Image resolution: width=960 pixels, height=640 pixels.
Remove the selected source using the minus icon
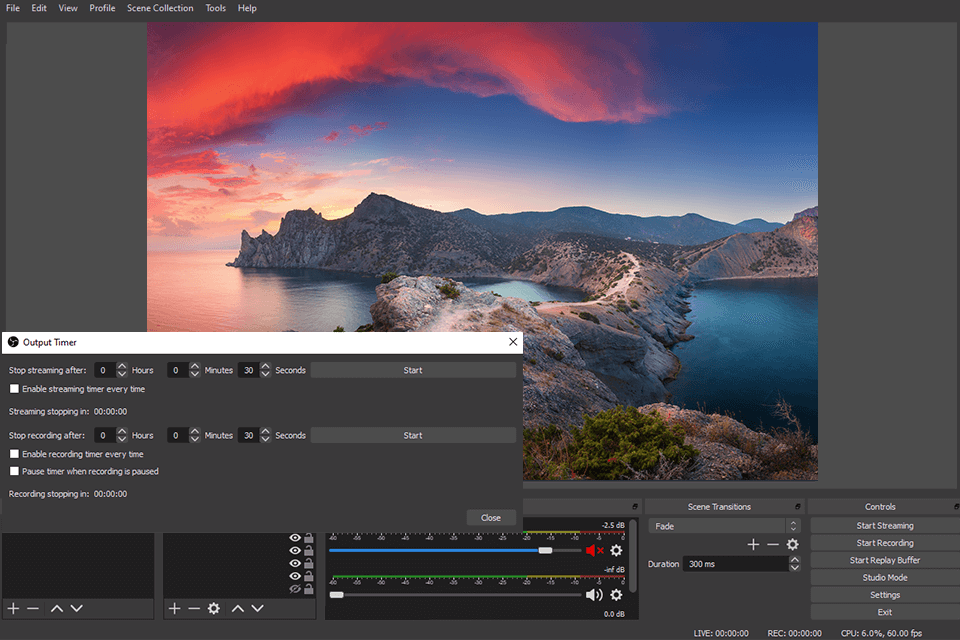pos(194,608)
